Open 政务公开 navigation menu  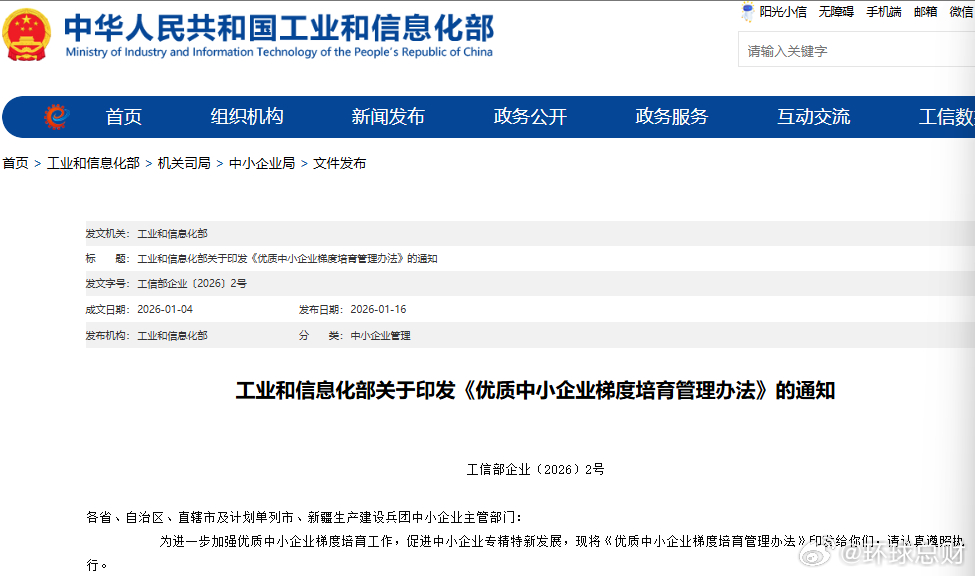[x=530, y=116]
